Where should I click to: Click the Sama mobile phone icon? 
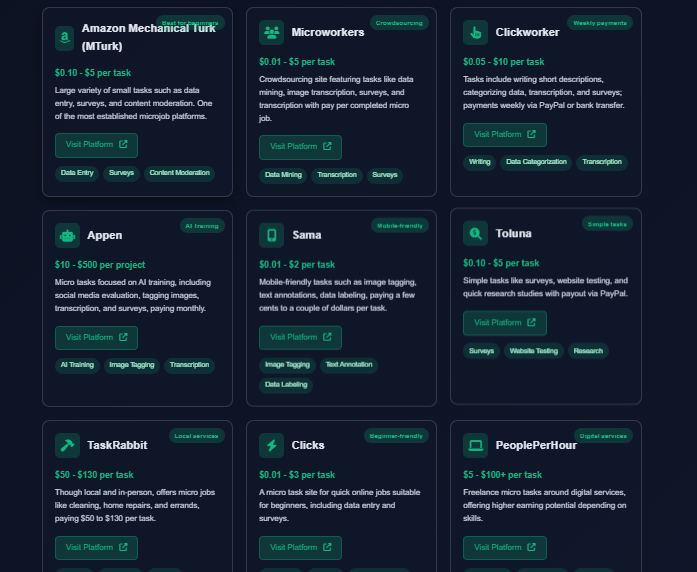point(271,235)
